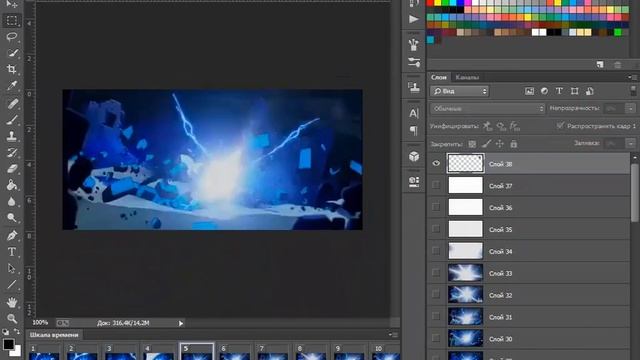Open the opacity Непрозрачность dropdown arrow
The height and width of the screenshot is (360, 640).
[631, 109]
